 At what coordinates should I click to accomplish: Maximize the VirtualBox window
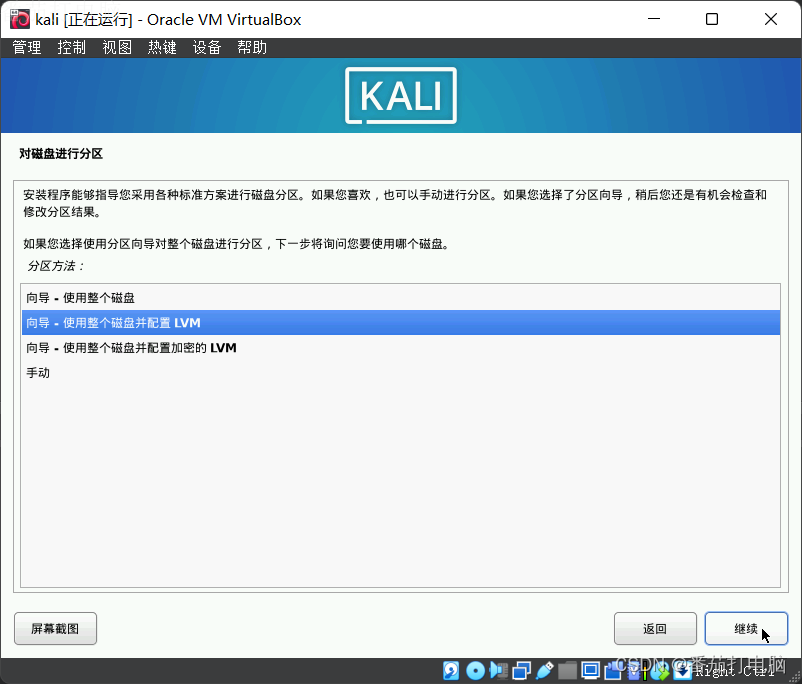711,19
